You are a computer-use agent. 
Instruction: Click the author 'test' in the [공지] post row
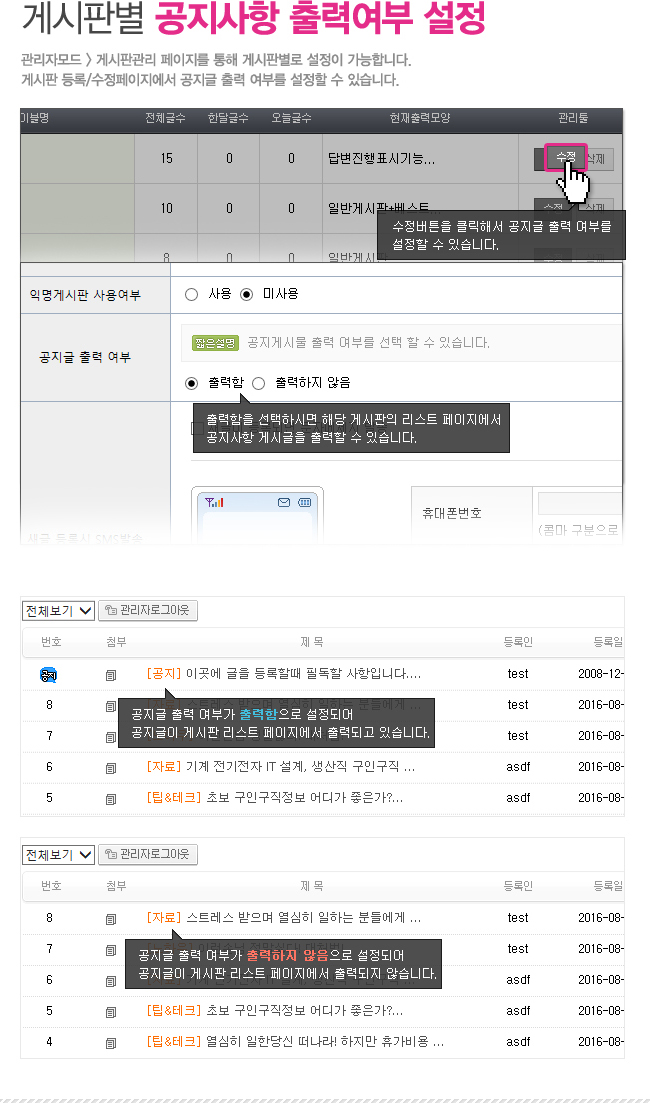click(518, 674)
